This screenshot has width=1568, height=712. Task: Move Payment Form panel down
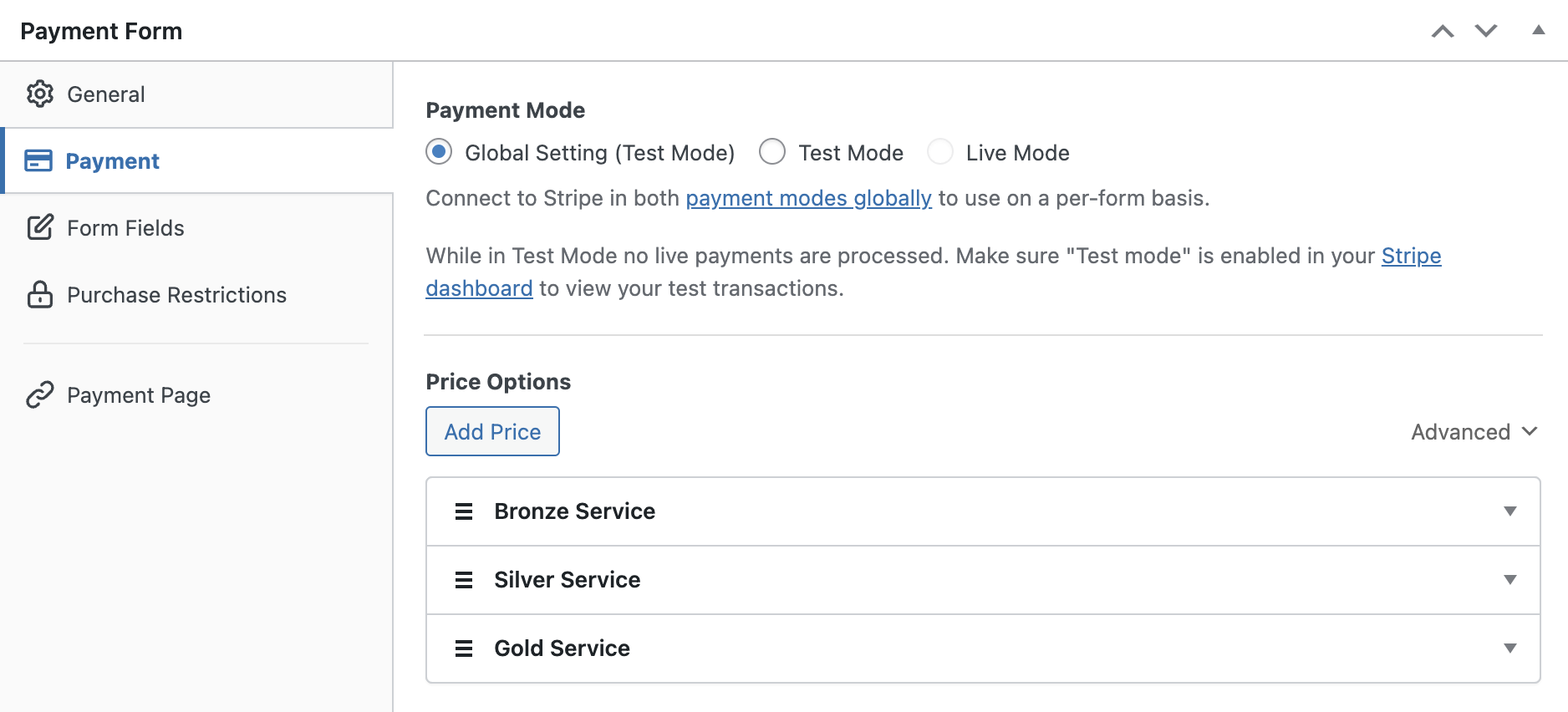(x=1486, y=31)
